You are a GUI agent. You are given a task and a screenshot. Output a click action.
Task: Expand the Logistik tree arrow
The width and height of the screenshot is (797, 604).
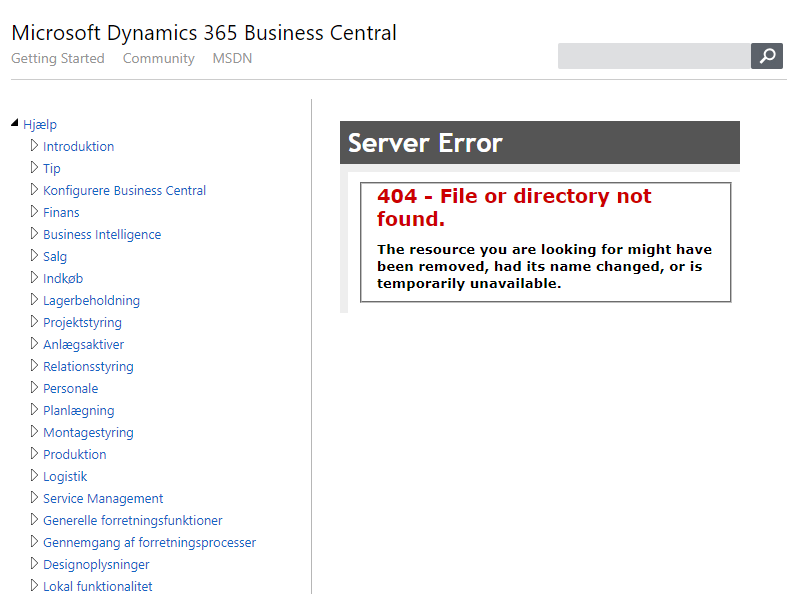34,475
